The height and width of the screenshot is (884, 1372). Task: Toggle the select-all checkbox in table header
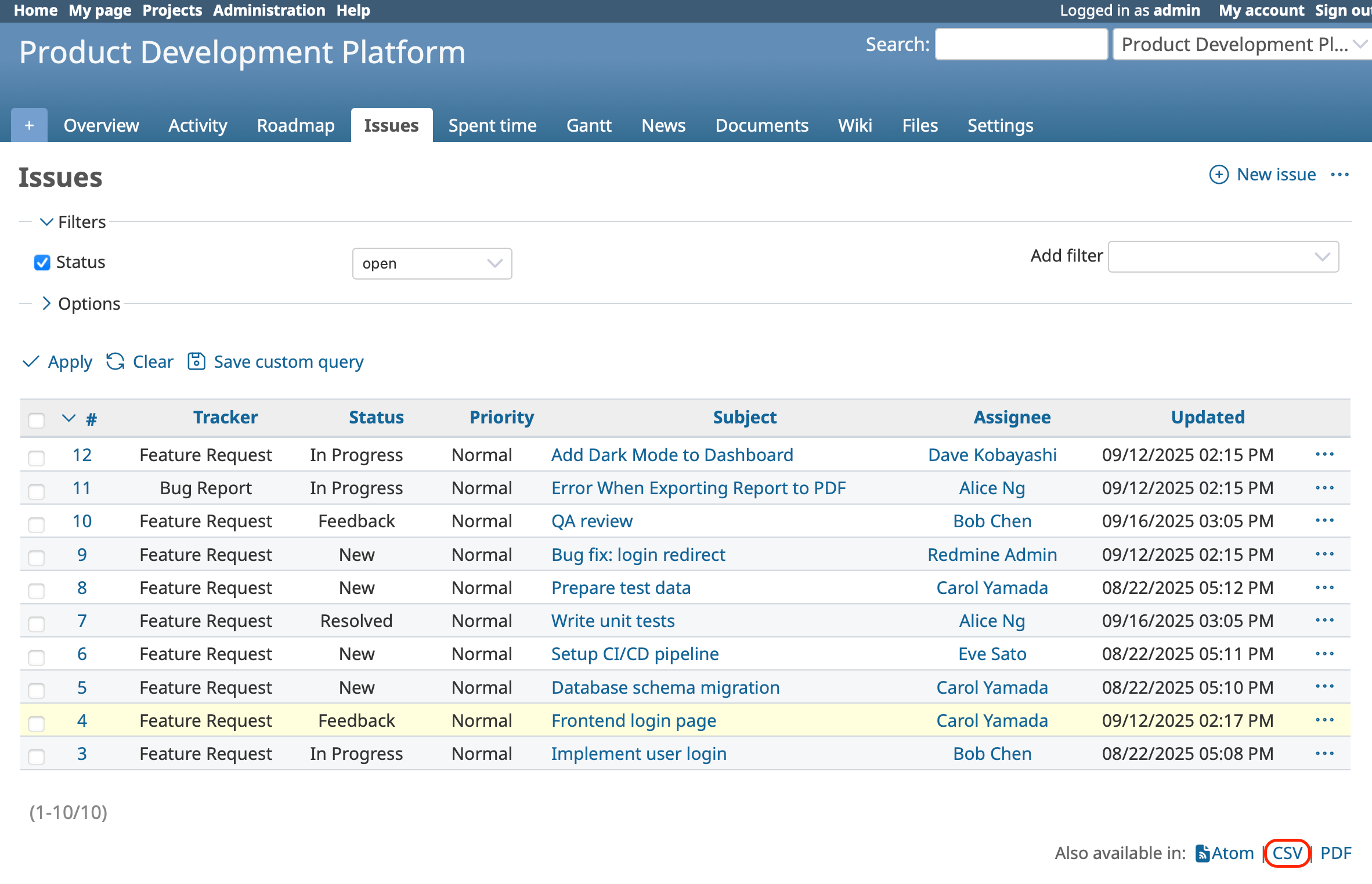(x=37, y=419)
